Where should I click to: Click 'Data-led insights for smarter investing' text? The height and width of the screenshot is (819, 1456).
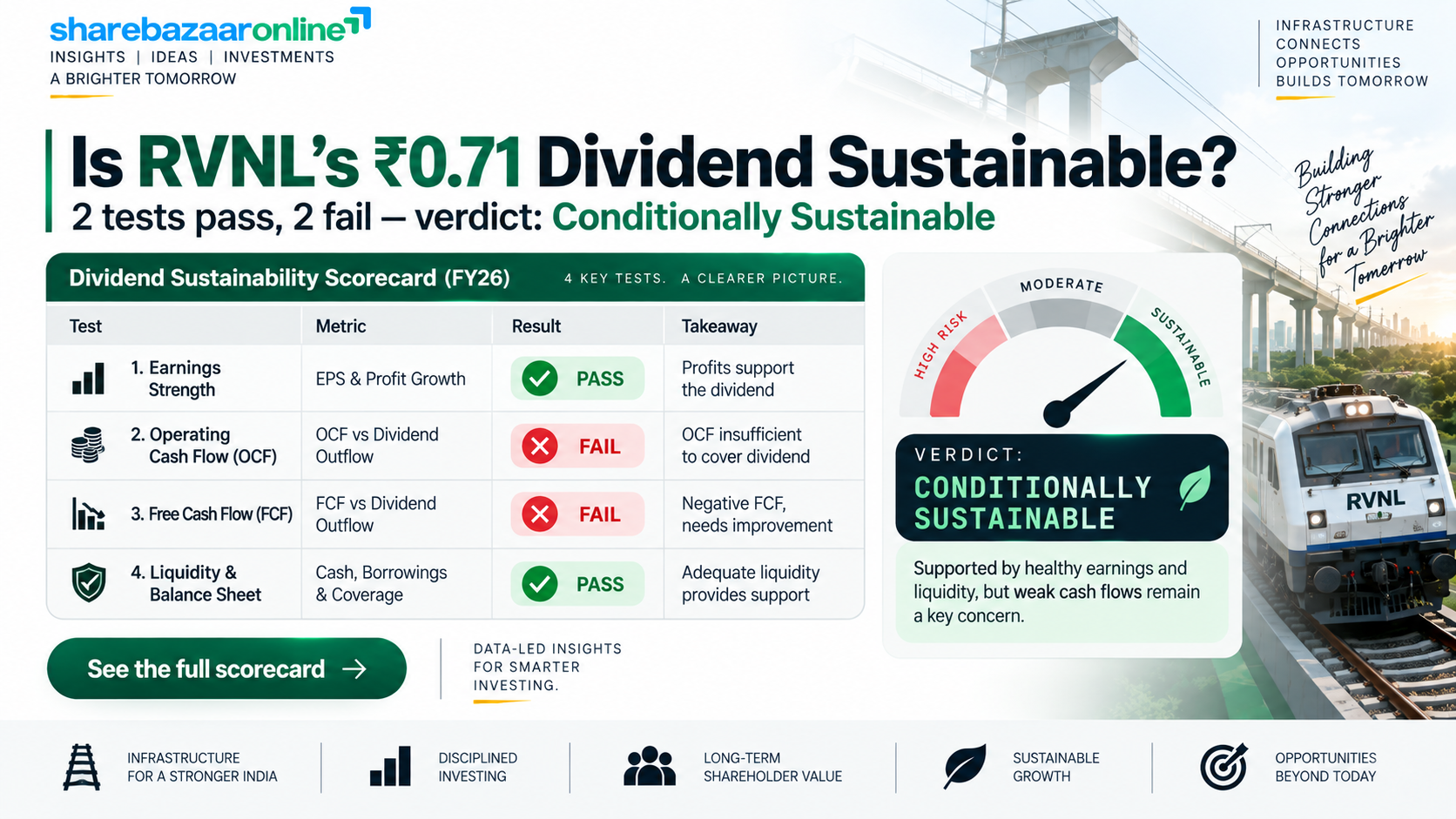[547, 667]
